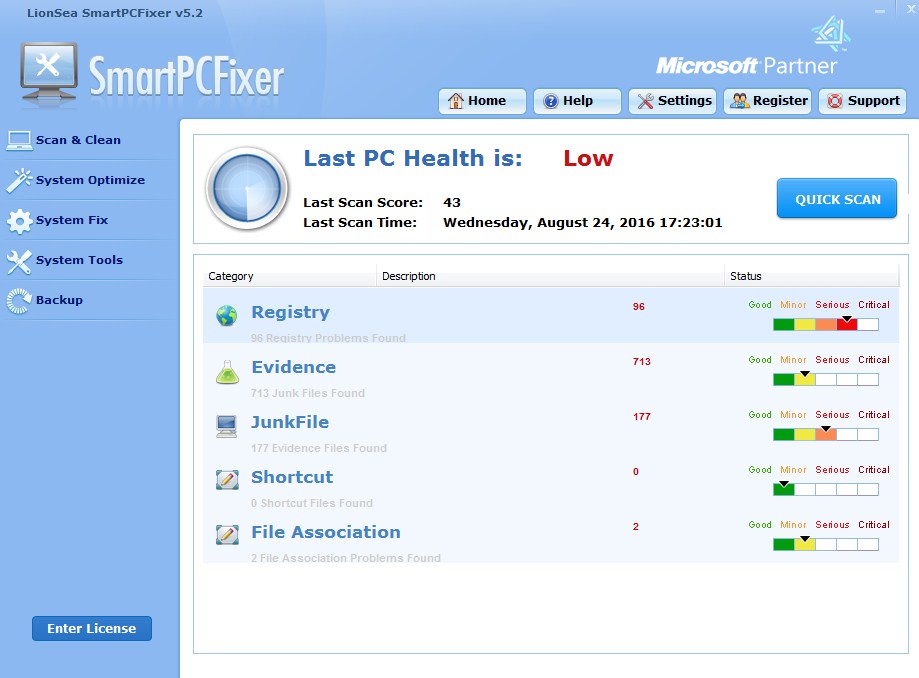Switch to the Backup section

(59, 299)
